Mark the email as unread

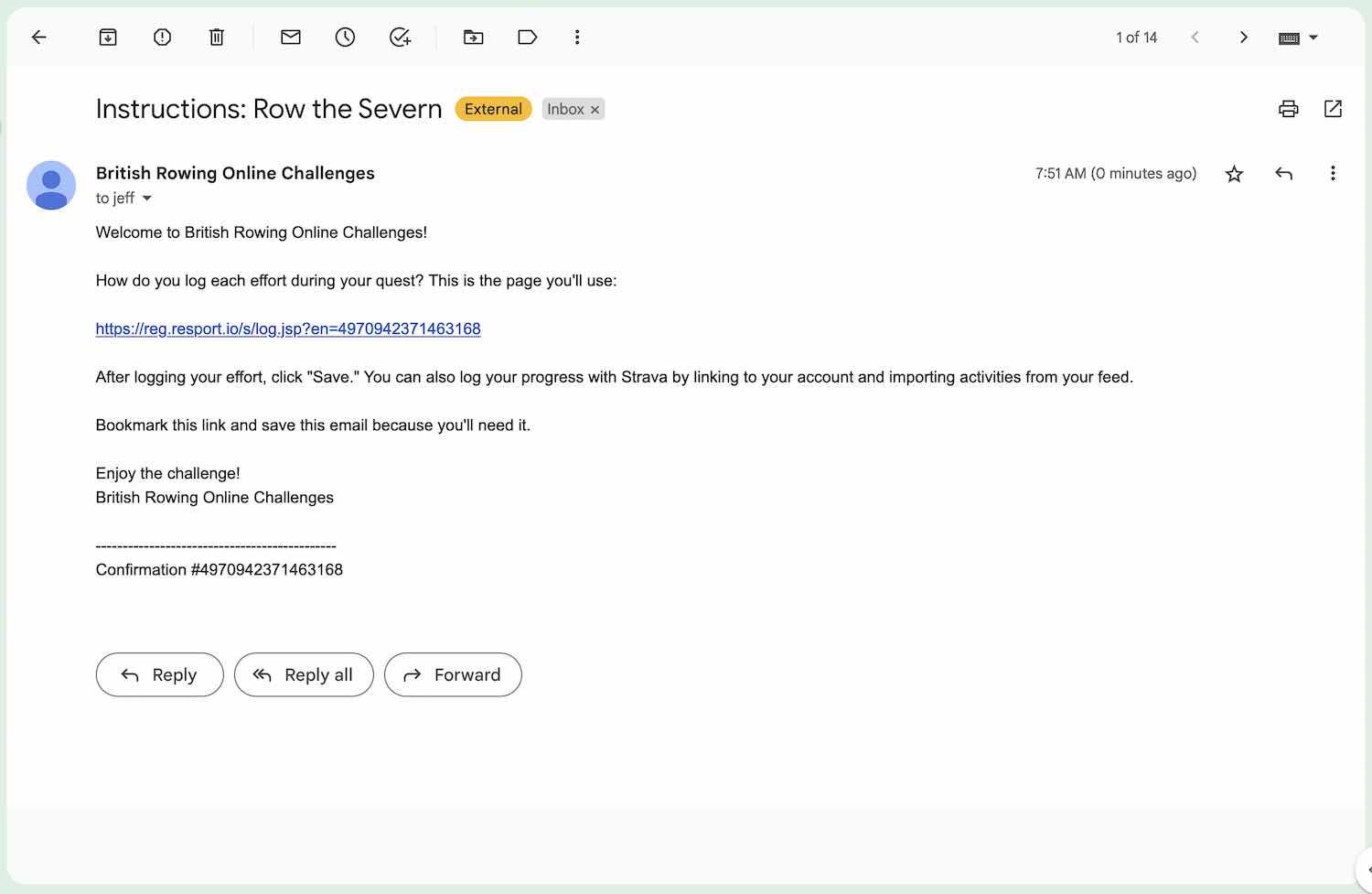291,38
